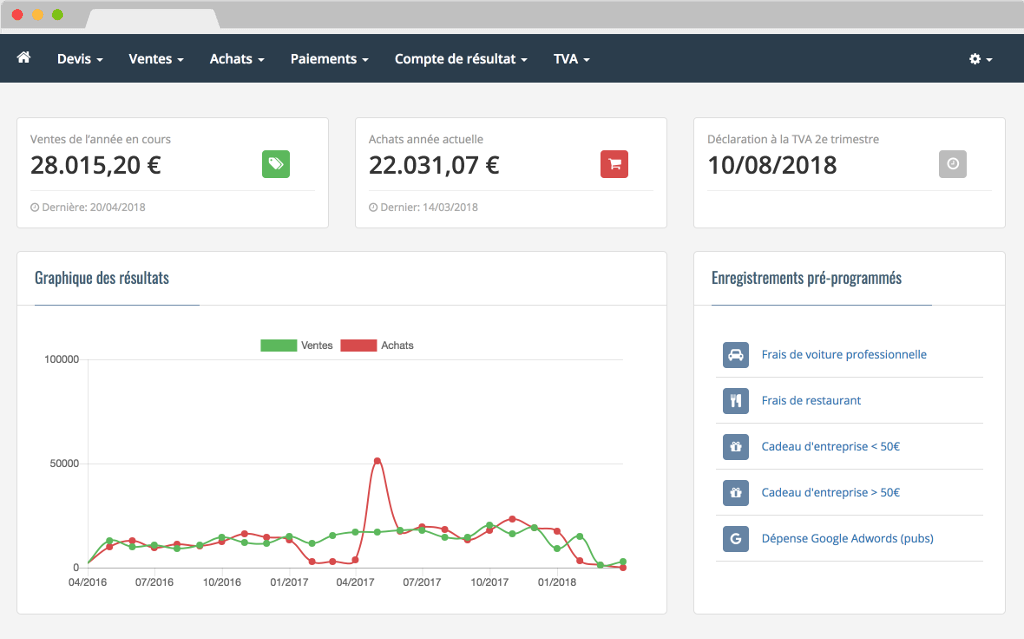Open the settings gear dropdown
This screenshot has width=1024, height=639.
(980, 59)
